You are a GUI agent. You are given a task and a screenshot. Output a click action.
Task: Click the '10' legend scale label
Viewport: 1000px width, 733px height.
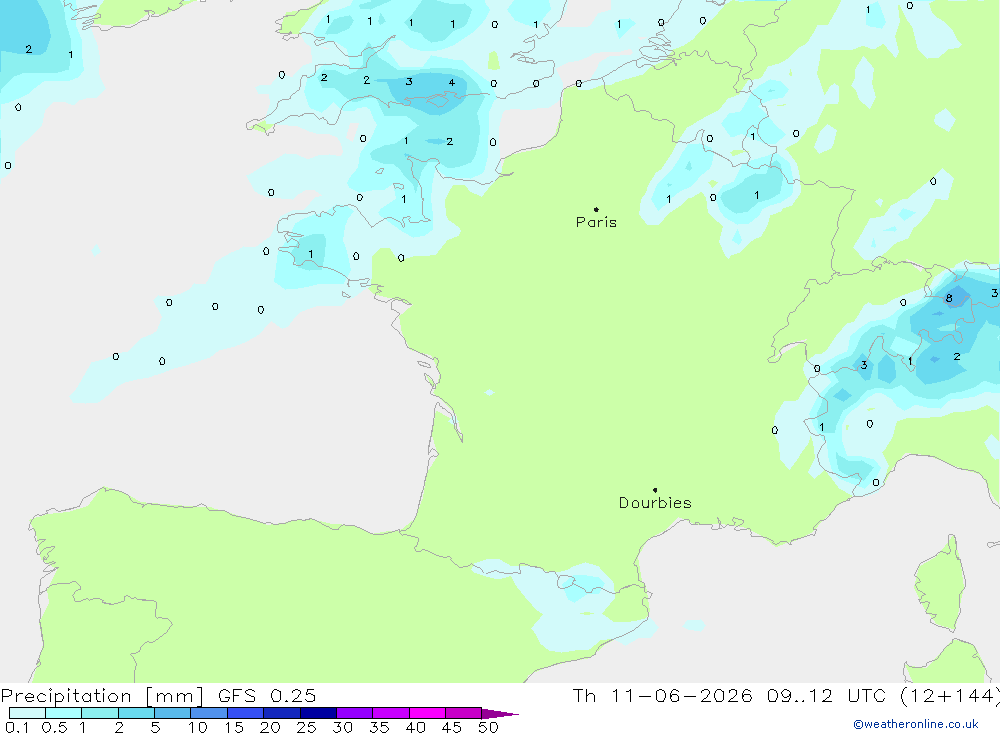click(x=198, y=727)
